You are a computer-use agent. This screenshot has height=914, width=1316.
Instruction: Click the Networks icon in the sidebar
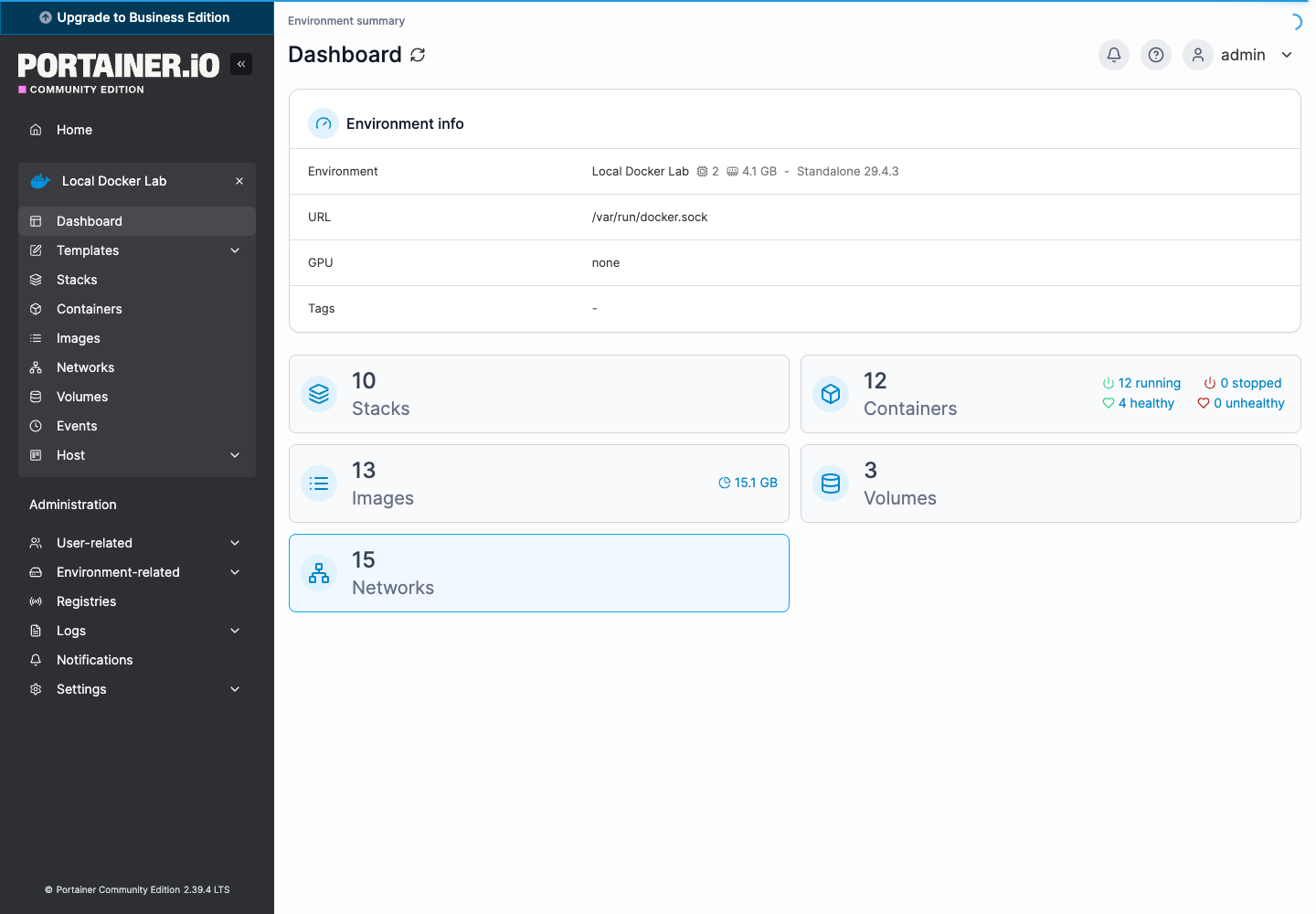coord(36,367)
